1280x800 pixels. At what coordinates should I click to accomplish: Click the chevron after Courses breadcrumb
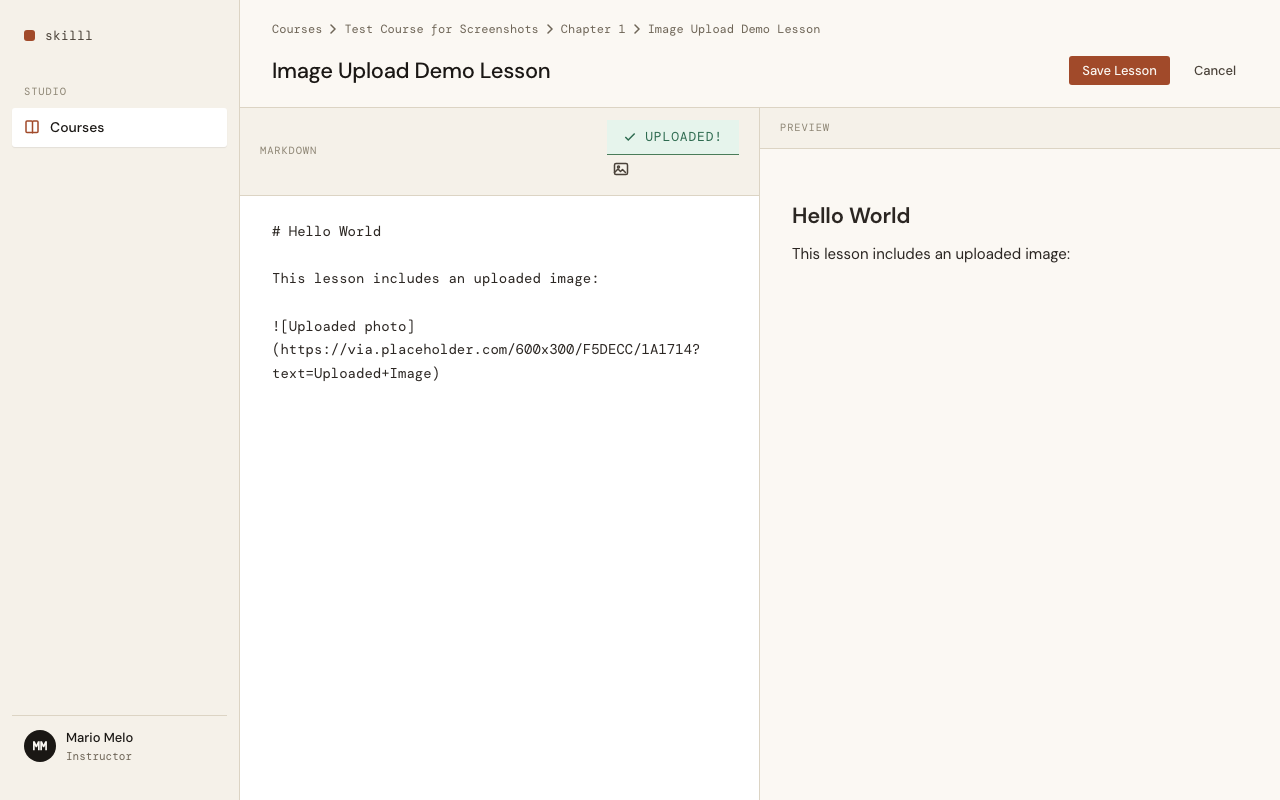pos(333,29)
